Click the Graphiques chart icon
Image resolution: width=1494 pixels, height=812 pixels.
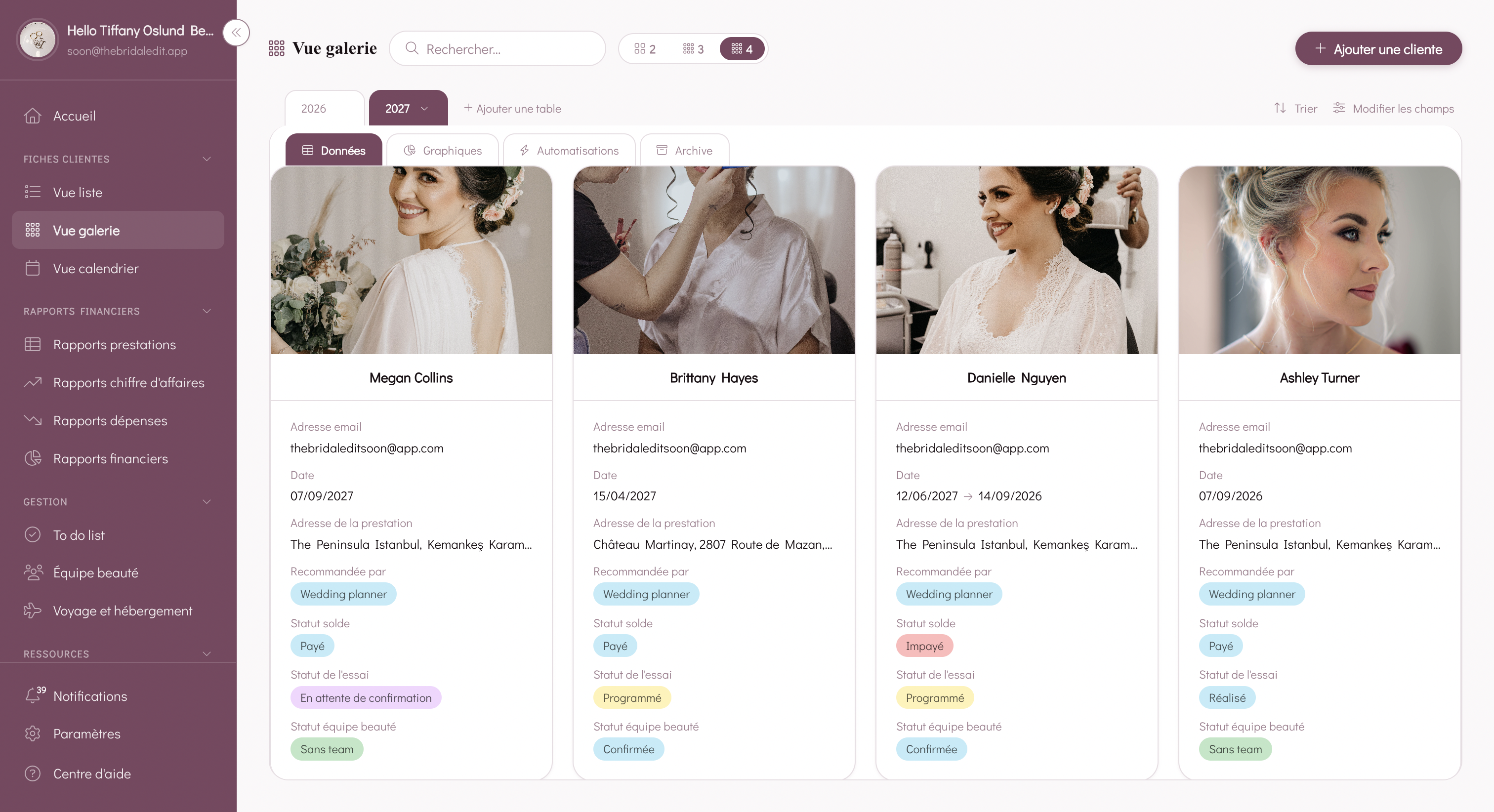(x=410, y=151)
